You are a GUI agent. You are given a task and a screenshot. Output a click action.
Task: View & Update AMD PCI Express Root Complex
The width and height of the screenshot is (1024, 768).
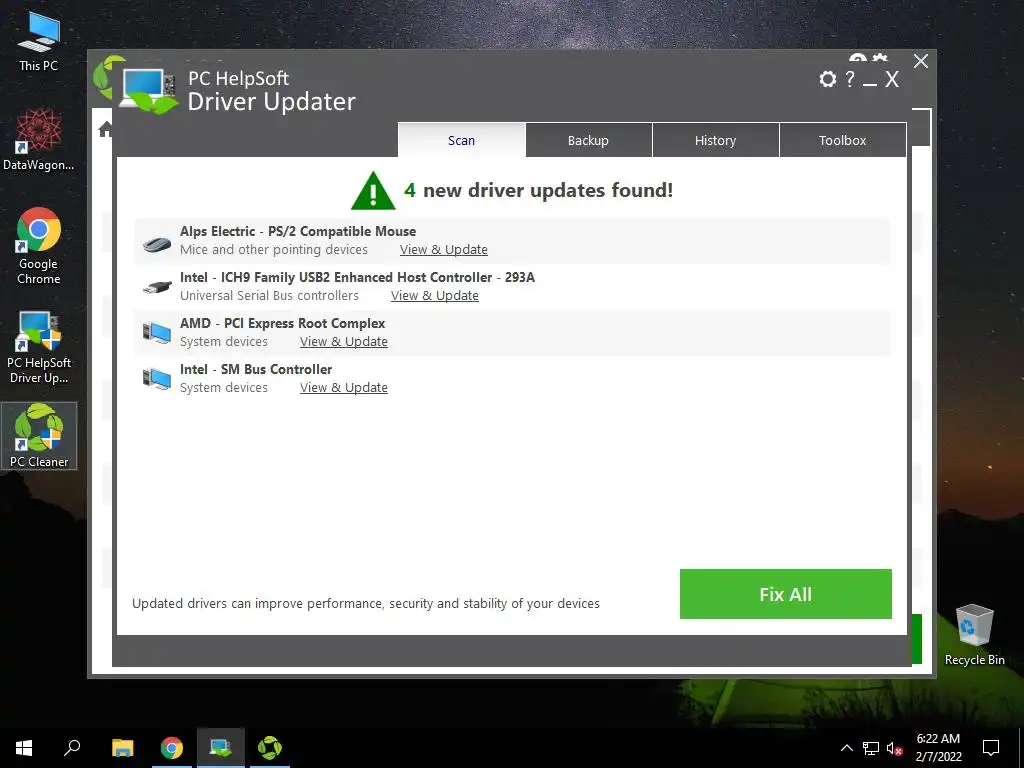click(344, 342)
